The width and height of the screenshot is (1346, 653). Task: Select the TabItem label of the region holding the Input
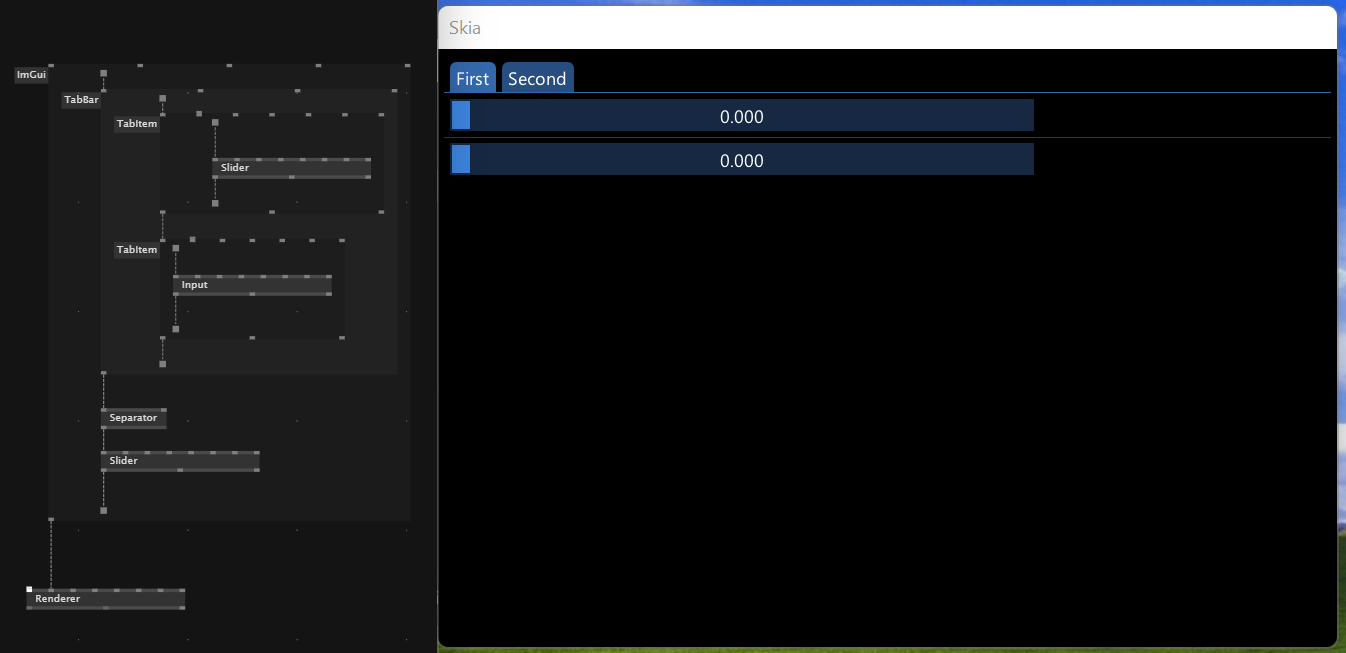click(137, 250)
